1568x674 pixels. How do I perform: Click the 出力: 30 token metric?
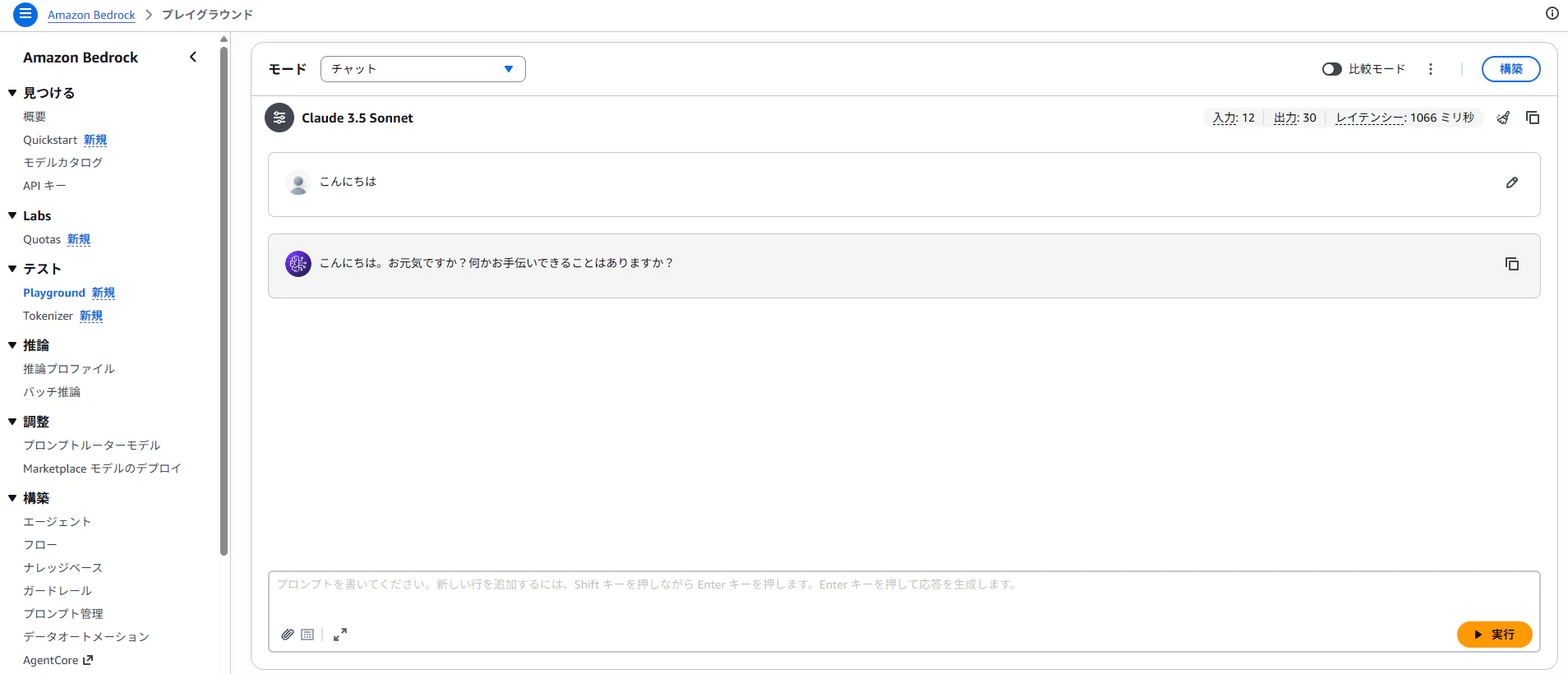pyautogui.click(x=1295, y=118)
